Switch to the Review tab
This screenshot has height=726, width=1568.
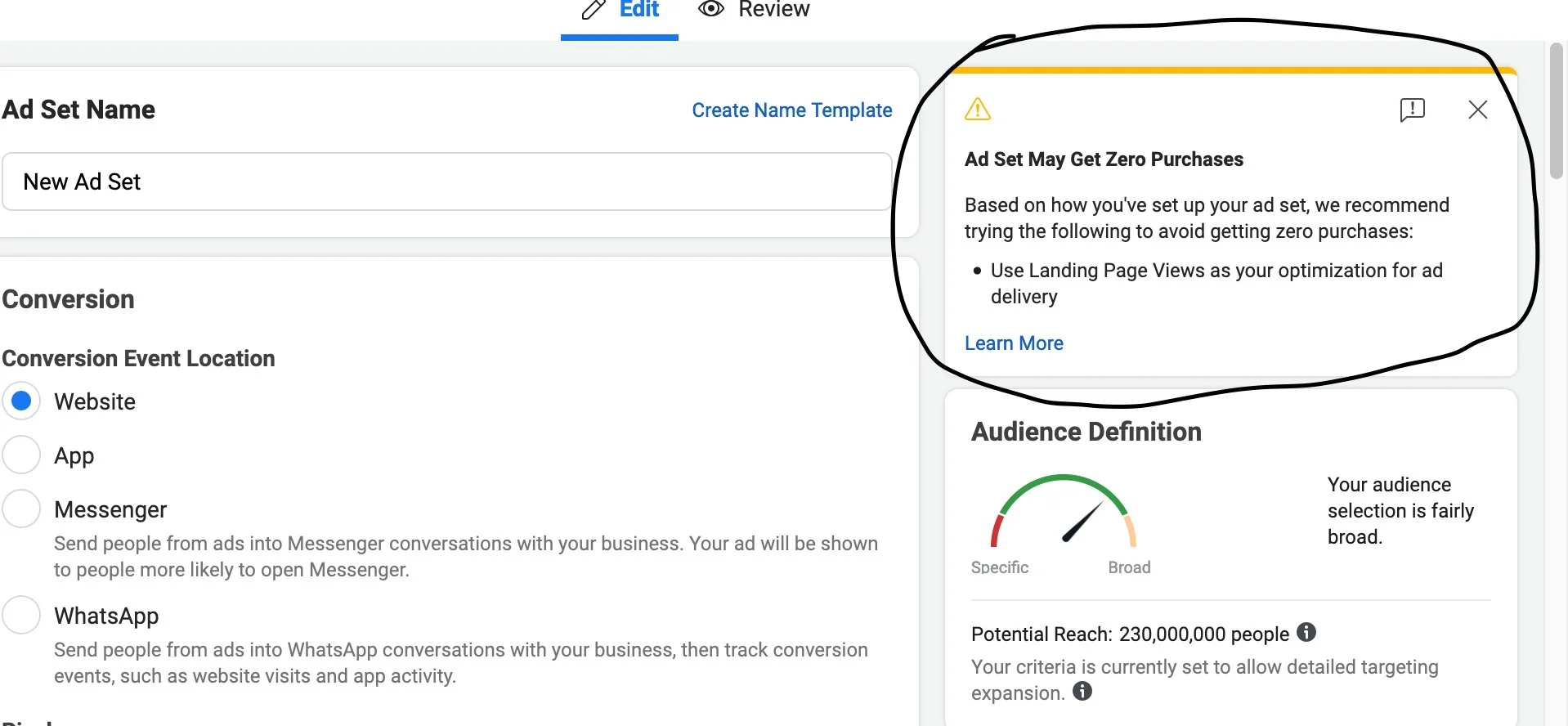pyautogui.click(x=773, y=10)
